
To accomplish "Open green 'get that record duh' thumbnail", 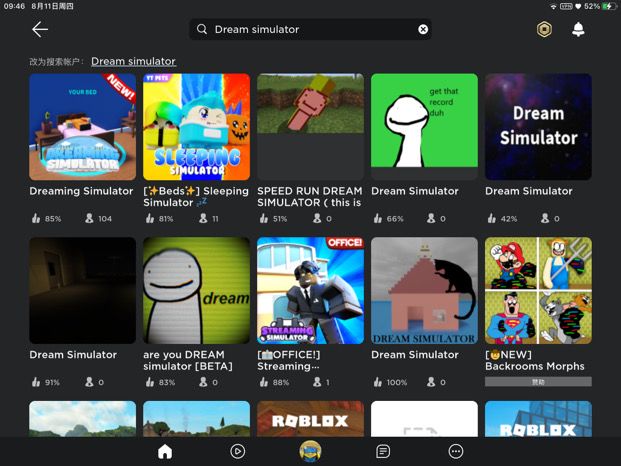I will 424,127.
